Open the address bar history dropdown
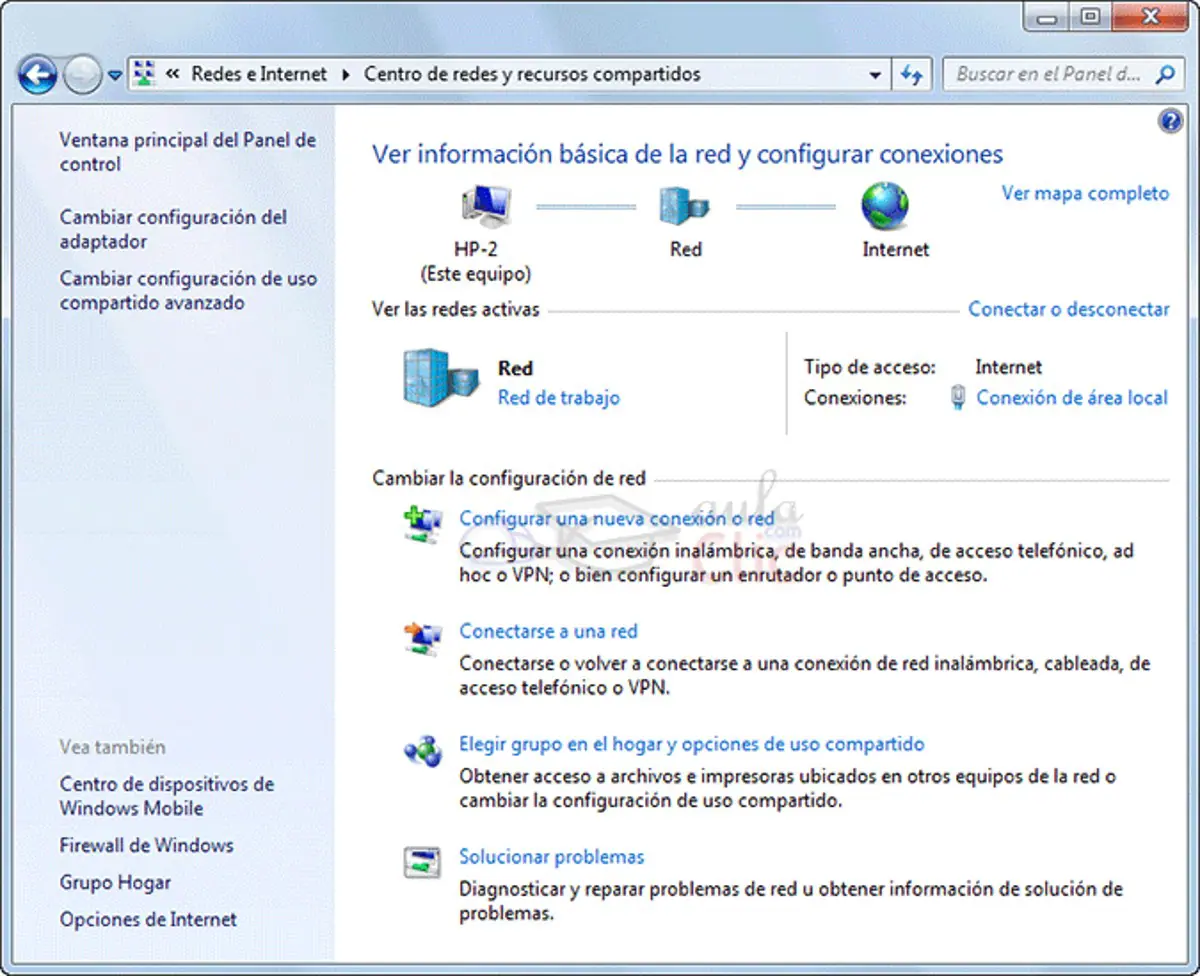The height and width of the screenshot is (976, 1200). (875, 75)
